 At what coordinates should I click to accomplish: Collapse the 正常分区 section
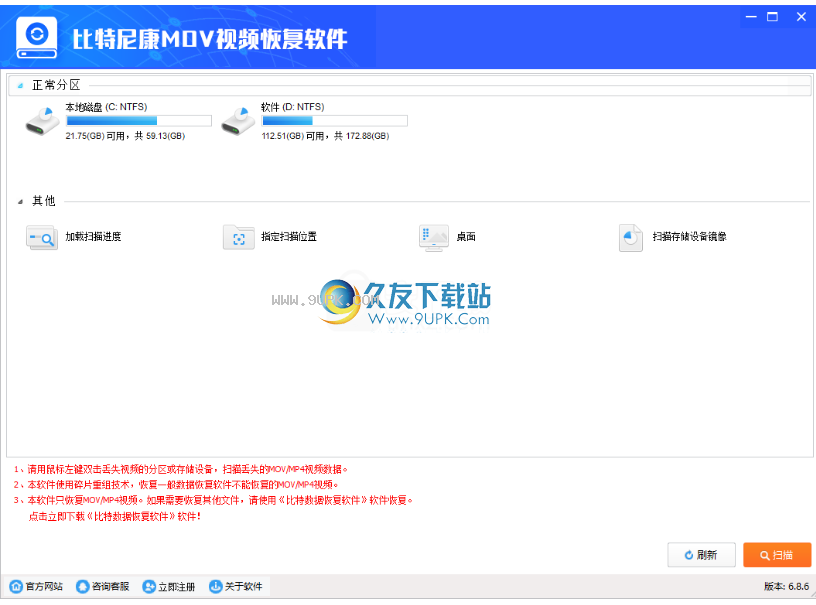click(x=20, y=86)
